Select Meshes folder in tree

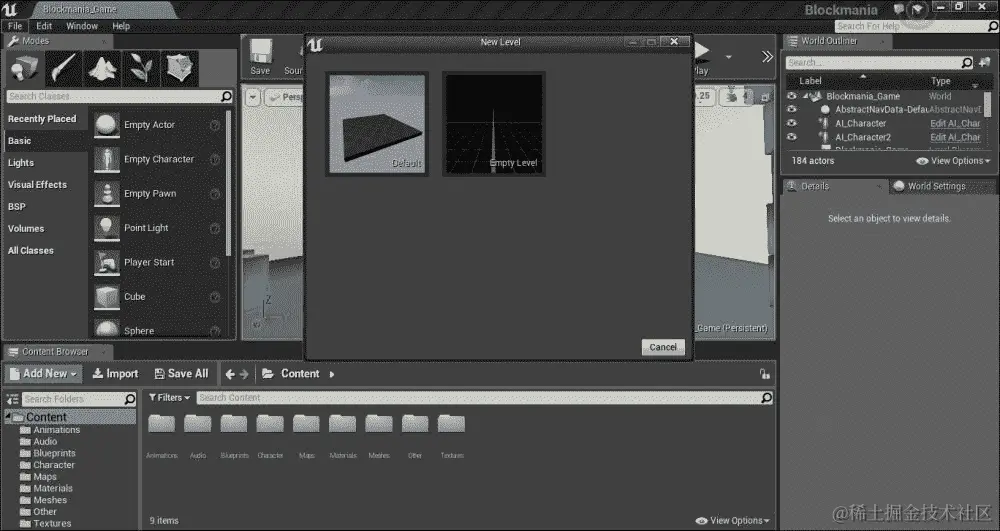(x=50, y=500)
